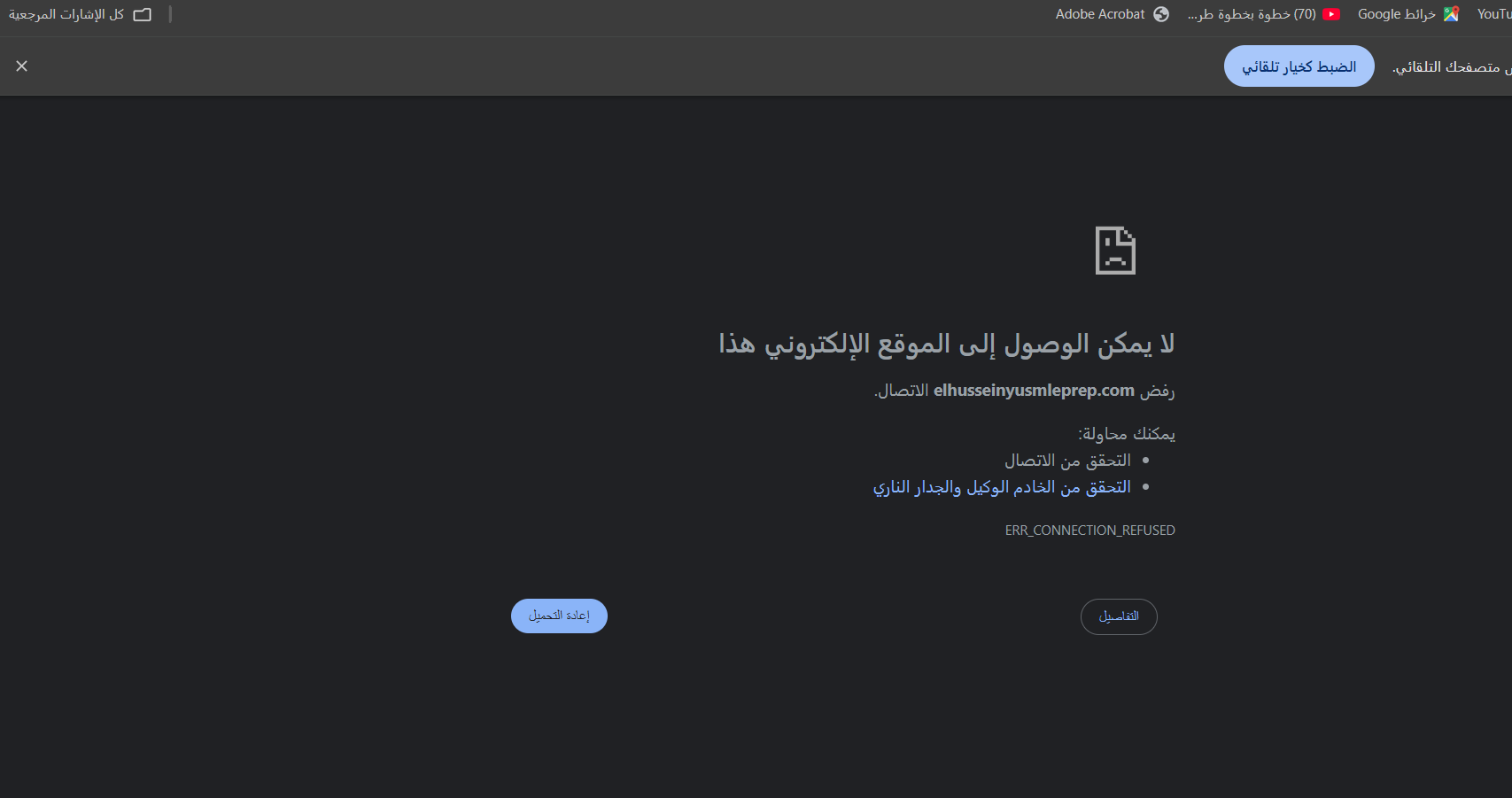Open the "كل الإشارات المرجعية" bookmarks folder label
1512x798 pixels.
tap(66, 15)
